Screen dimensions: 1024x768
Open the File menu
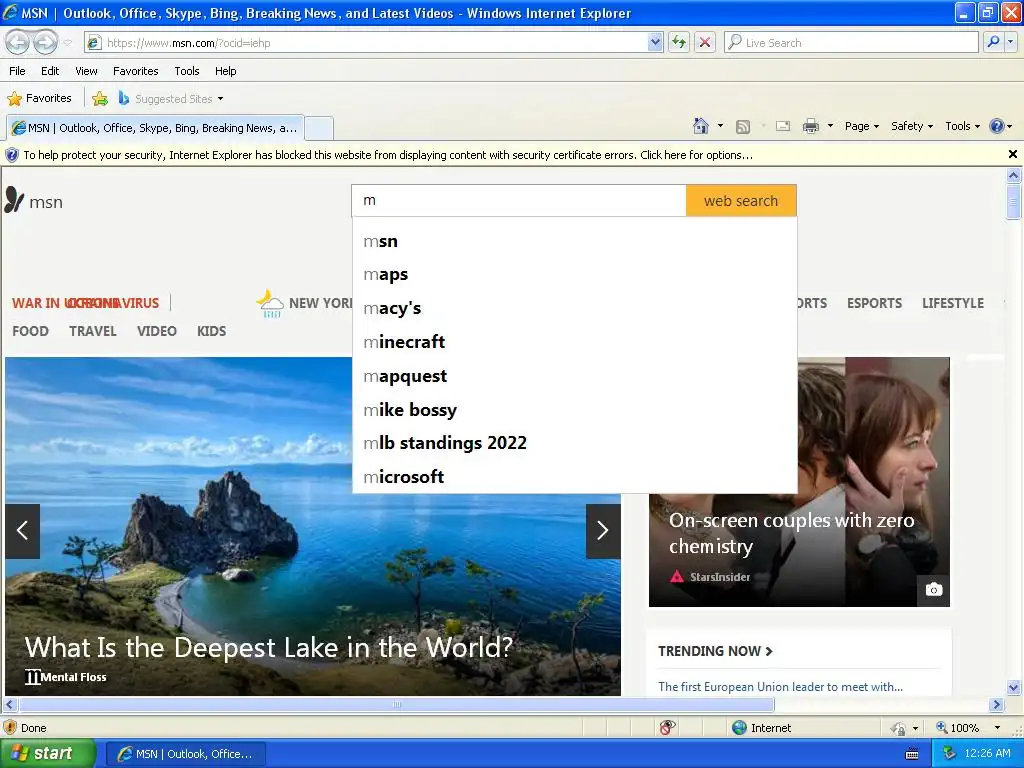tap(17, 71)
